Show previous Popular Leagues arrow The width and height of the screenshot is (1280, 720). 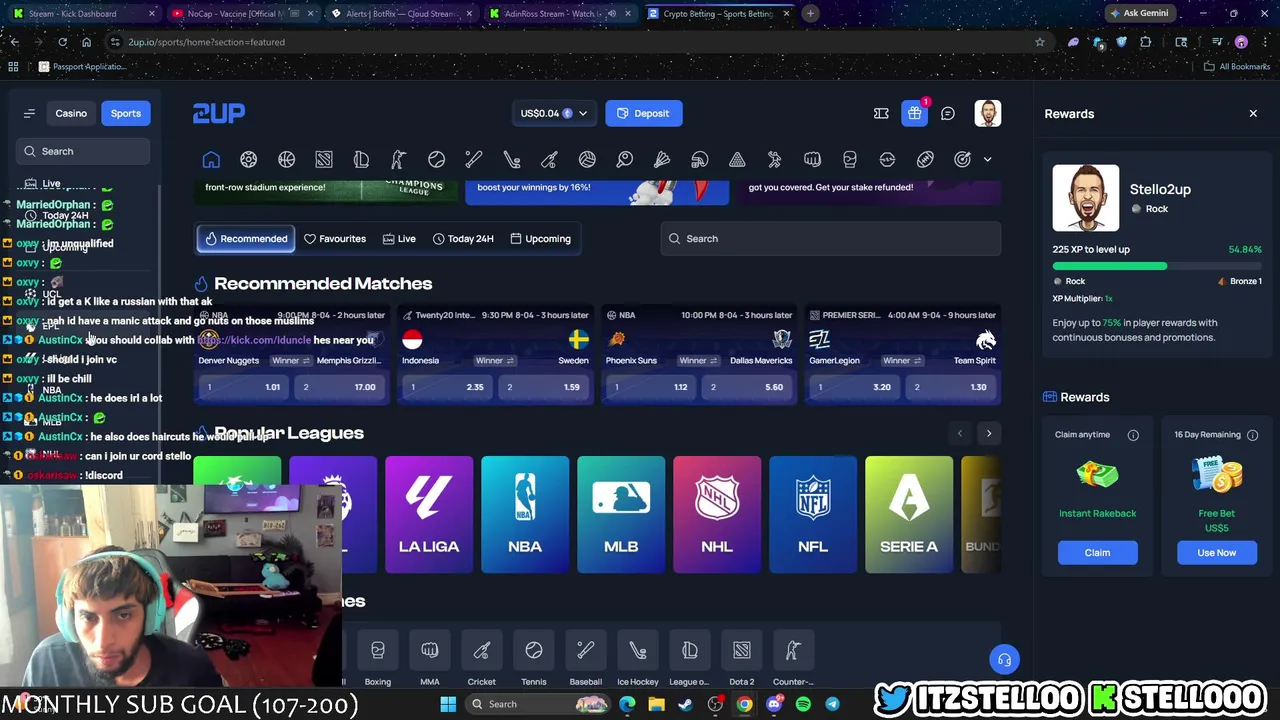(x=960, y=433)
